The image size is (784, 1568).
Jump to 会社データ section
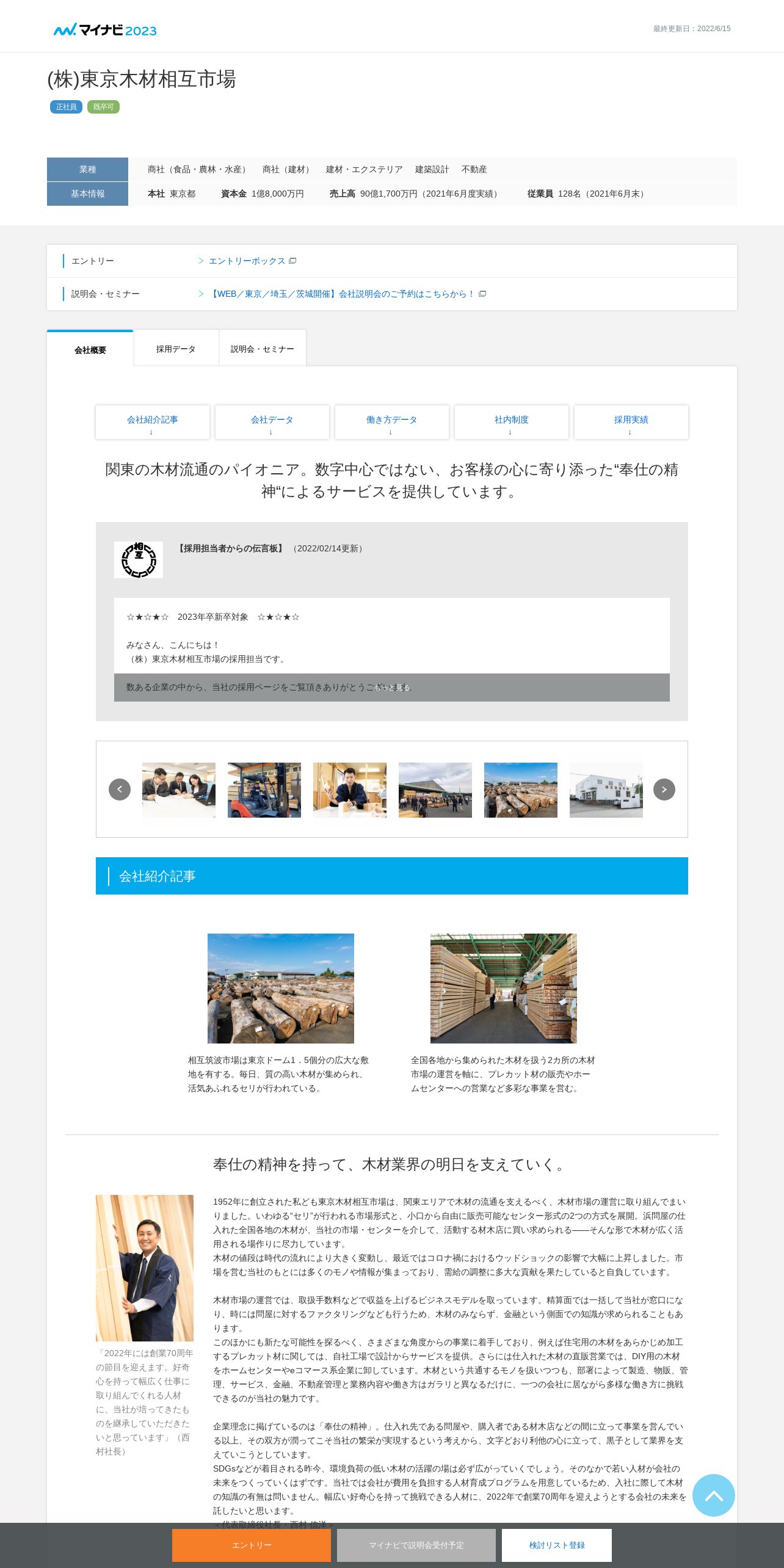(272, 422)
